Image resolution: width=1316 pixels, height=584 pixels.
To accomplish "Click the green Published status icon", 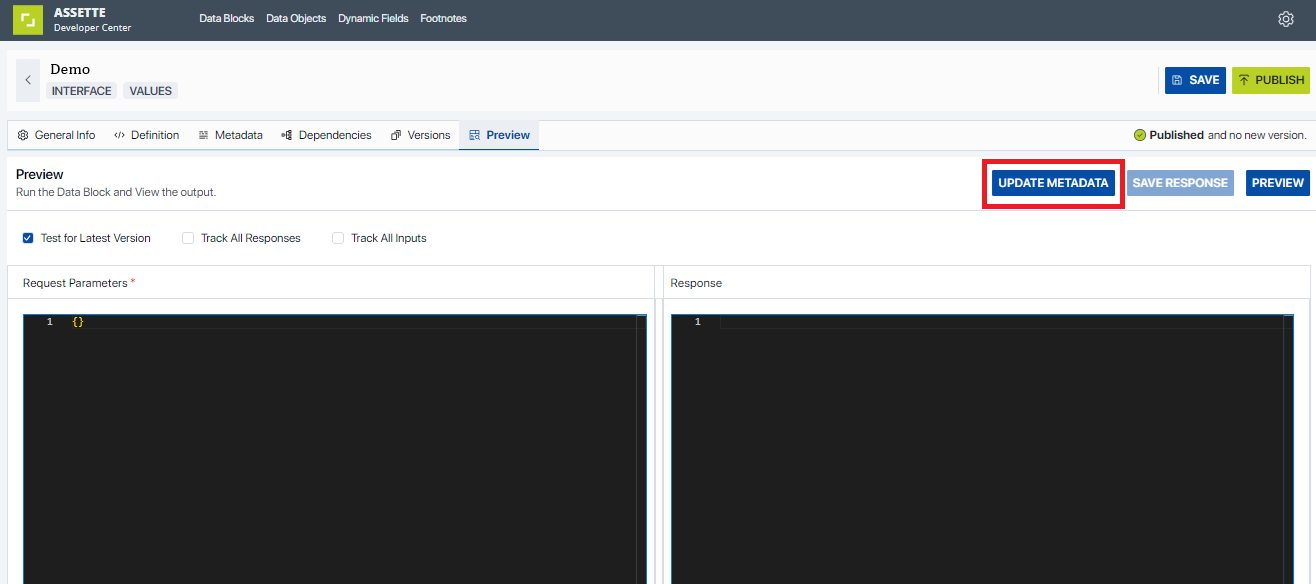I will tap(1140, 135).
